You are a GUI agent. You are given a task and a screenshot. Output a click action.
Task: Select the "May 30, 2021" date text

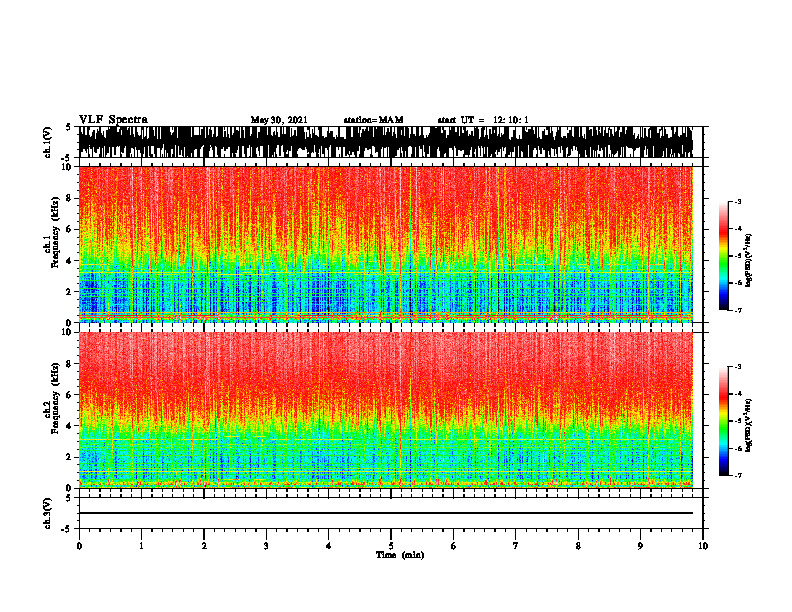pyautogui.click(x=279, y=120)
